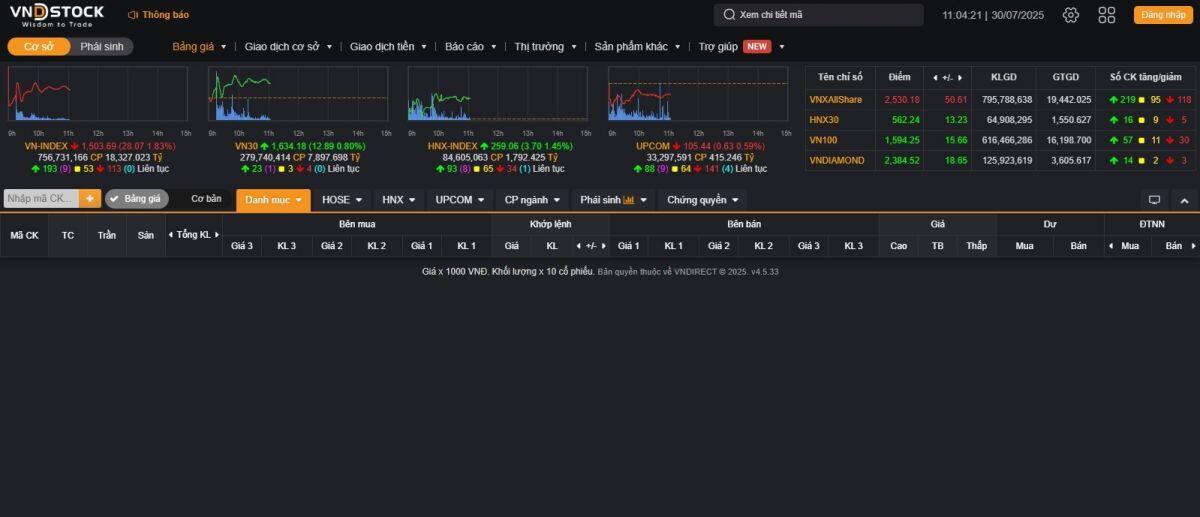Open the HNX dropdown
The width and height of the screenshot is (1200, 517).
point(399,200)
